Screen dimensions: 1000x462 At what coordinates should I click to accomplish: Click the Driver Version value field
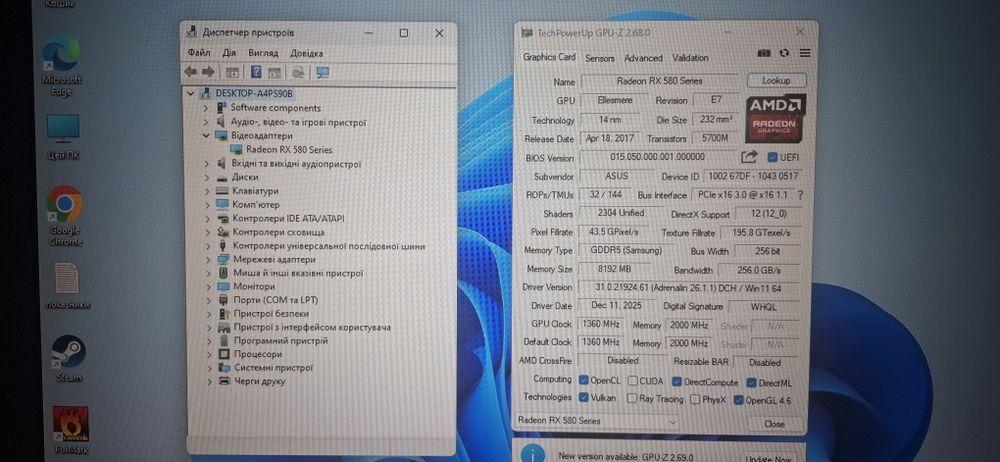coord(688,288)
